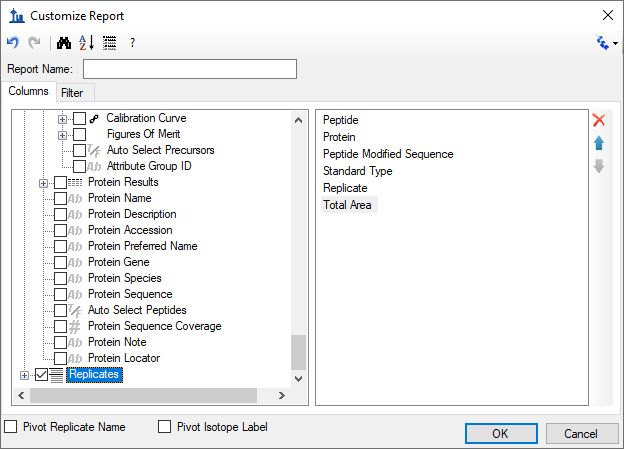Enable Pivot Replicate Name checkbox
The height and width of the screenshot is (449, 624).
(x=11, y=427)
